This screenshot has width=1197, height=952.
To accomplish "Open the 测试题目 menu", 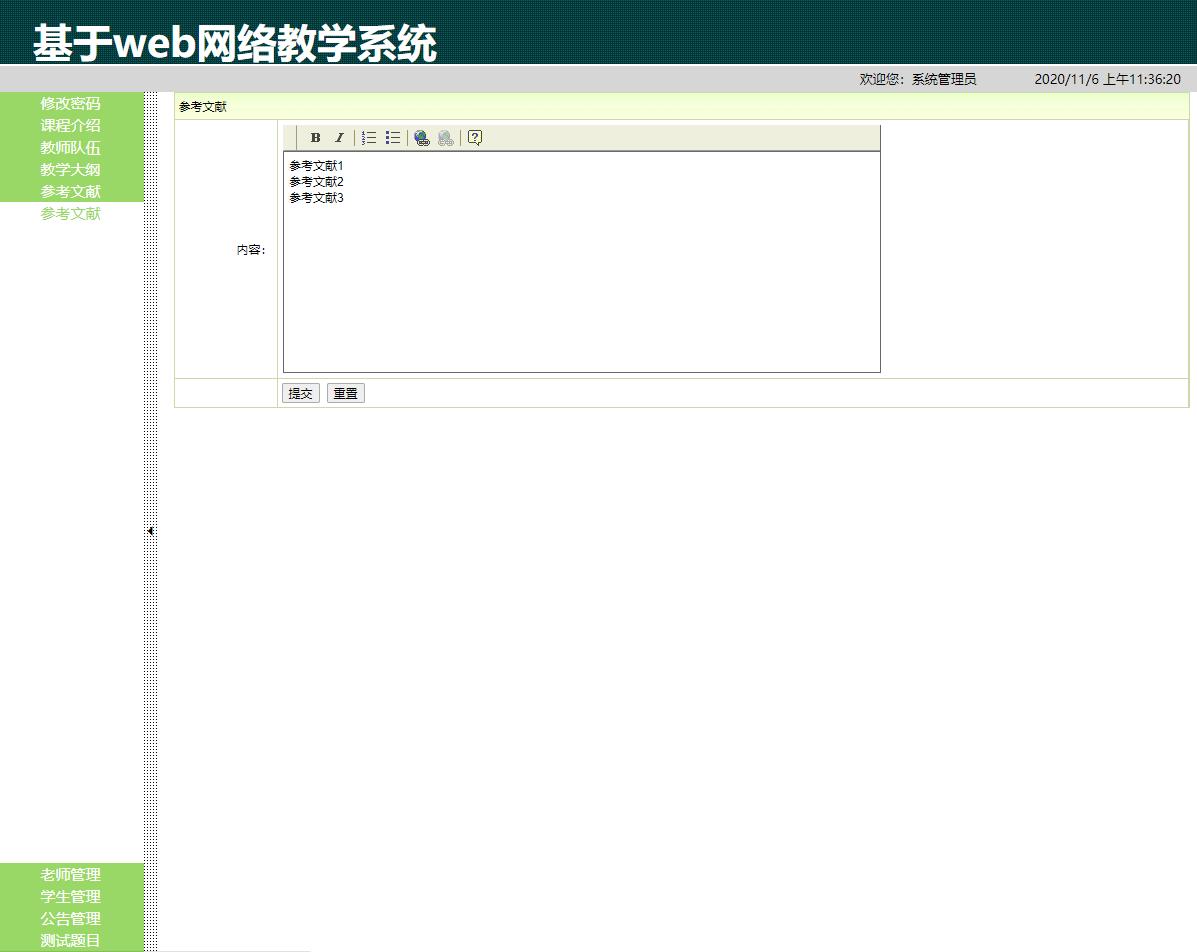I will pyautogui.click(x=71, y=941).
